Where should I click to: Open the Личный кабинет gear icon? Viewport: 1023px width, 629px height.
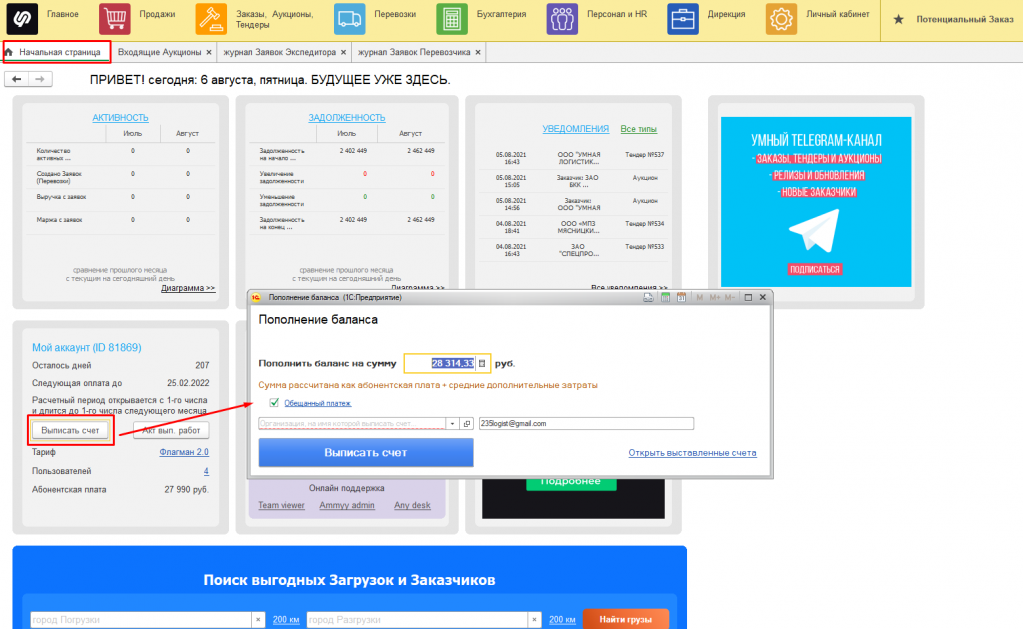781,18
